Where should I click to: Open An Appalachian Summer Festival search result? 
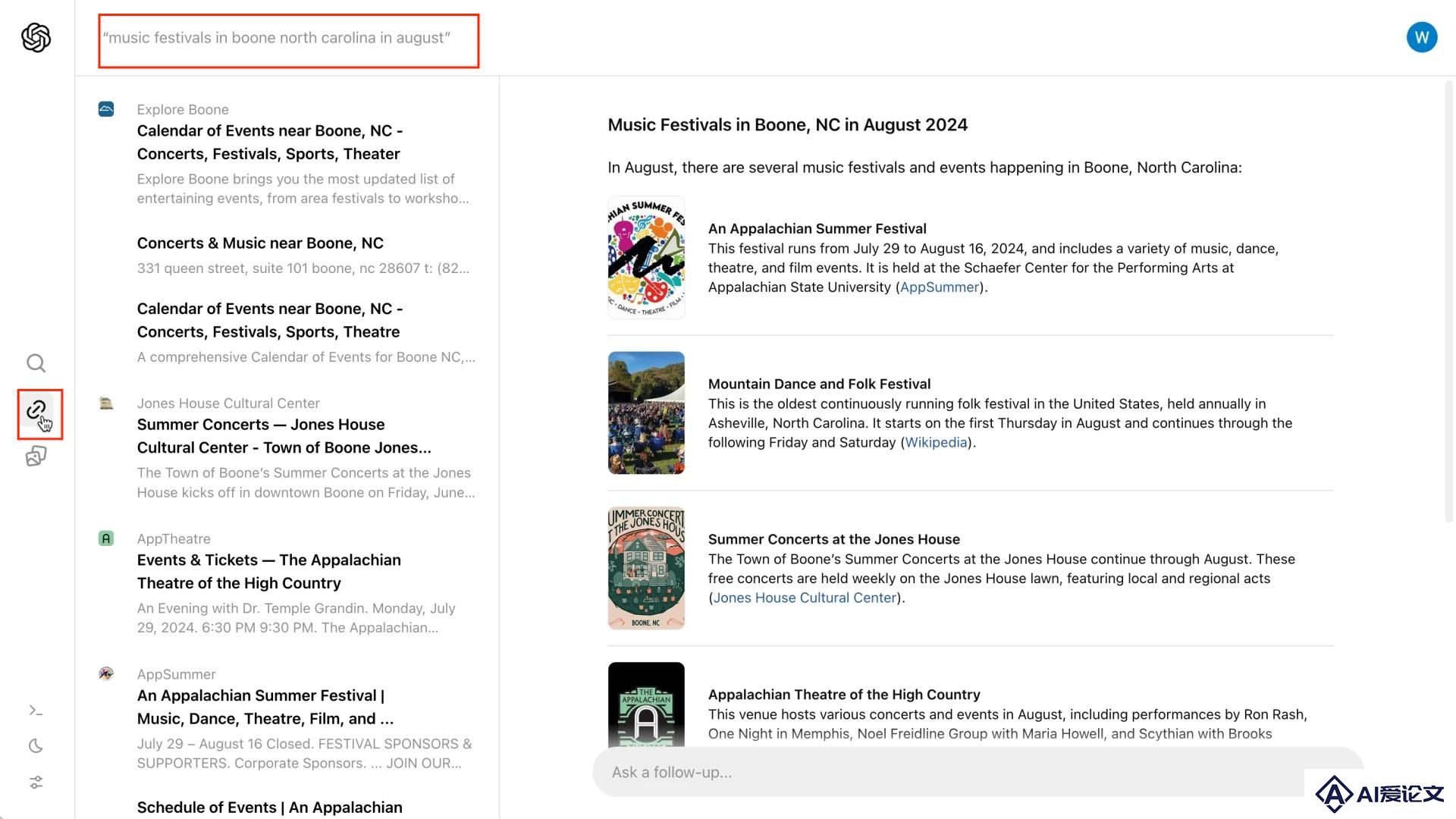pos(265,707)
